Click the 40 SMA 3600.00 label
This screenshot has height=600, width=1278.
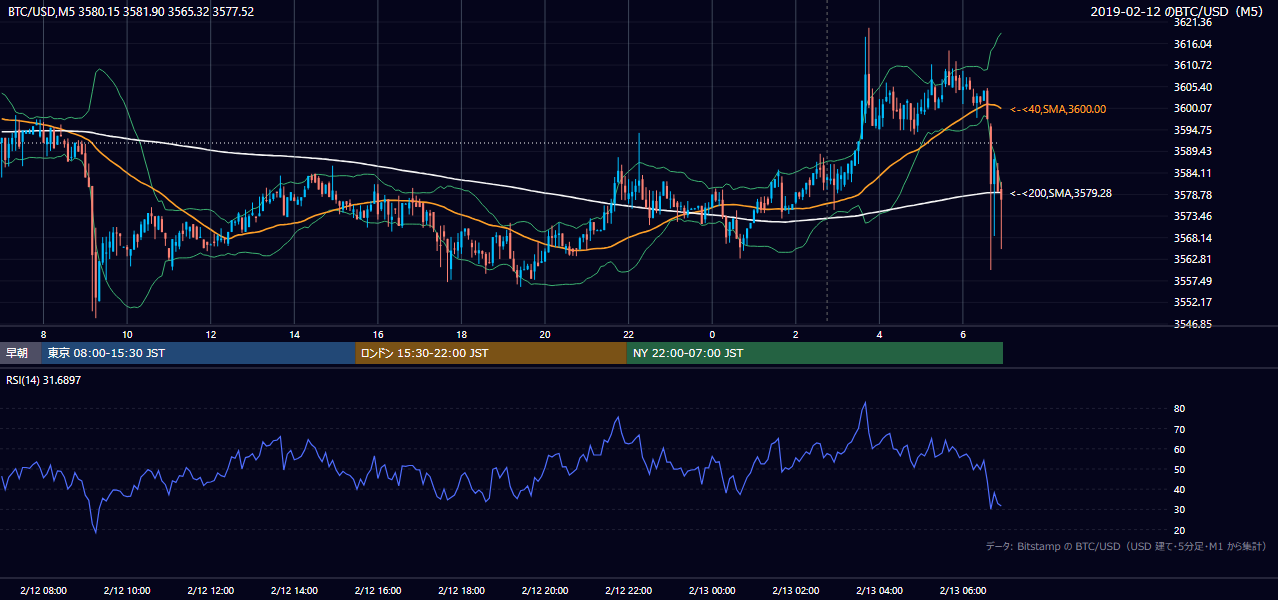(1058, 109)
